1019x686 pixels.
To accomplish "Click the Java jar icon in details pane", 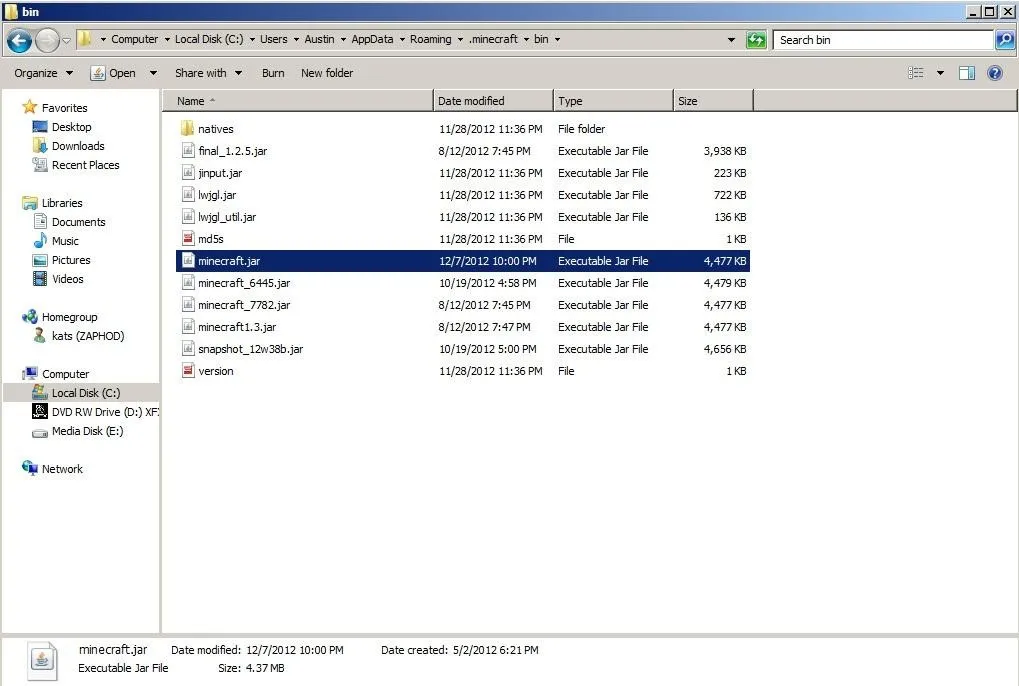I will pyautogui.click(x=42, y=661).
